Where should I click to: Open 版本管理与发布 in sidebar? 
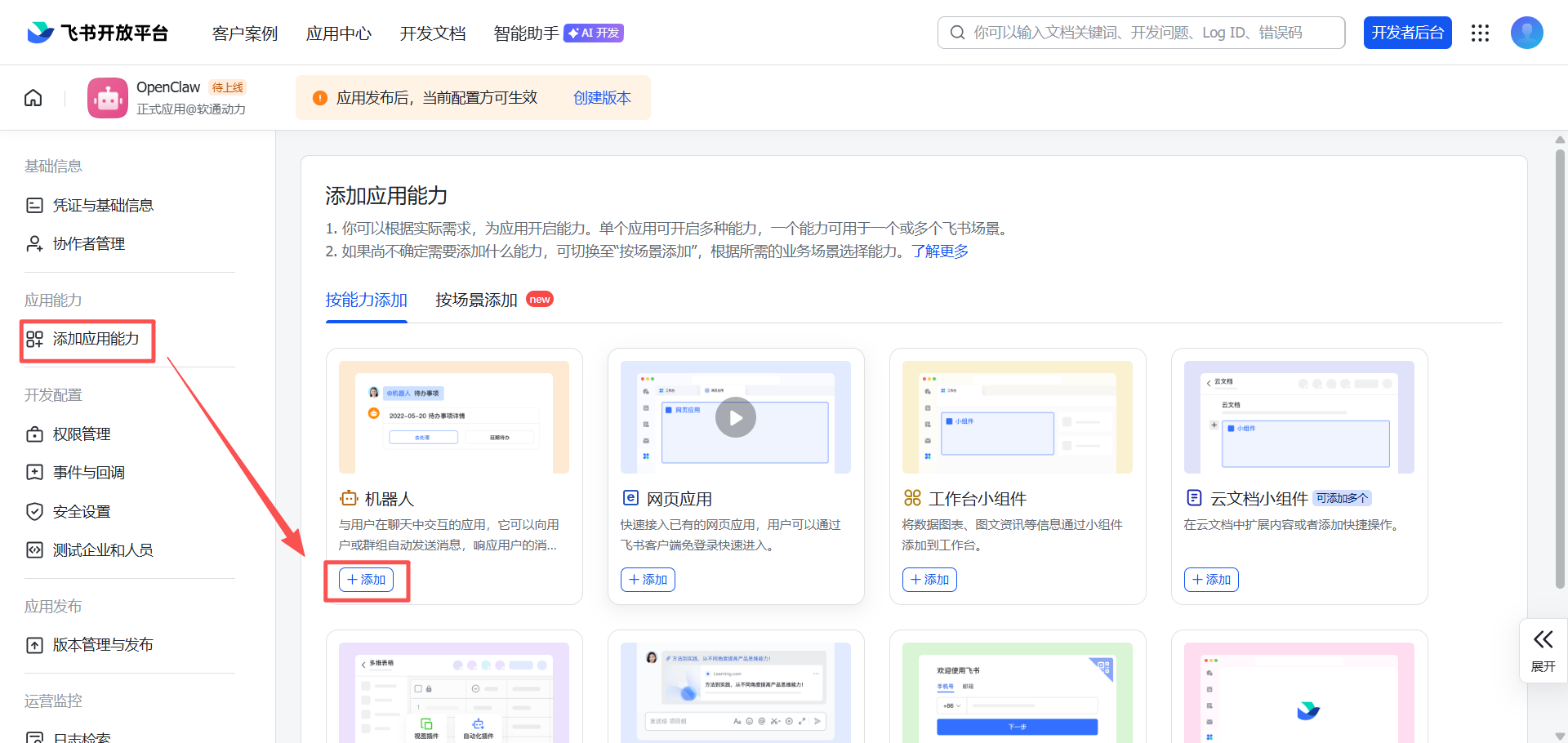click(x=103, y=644)
